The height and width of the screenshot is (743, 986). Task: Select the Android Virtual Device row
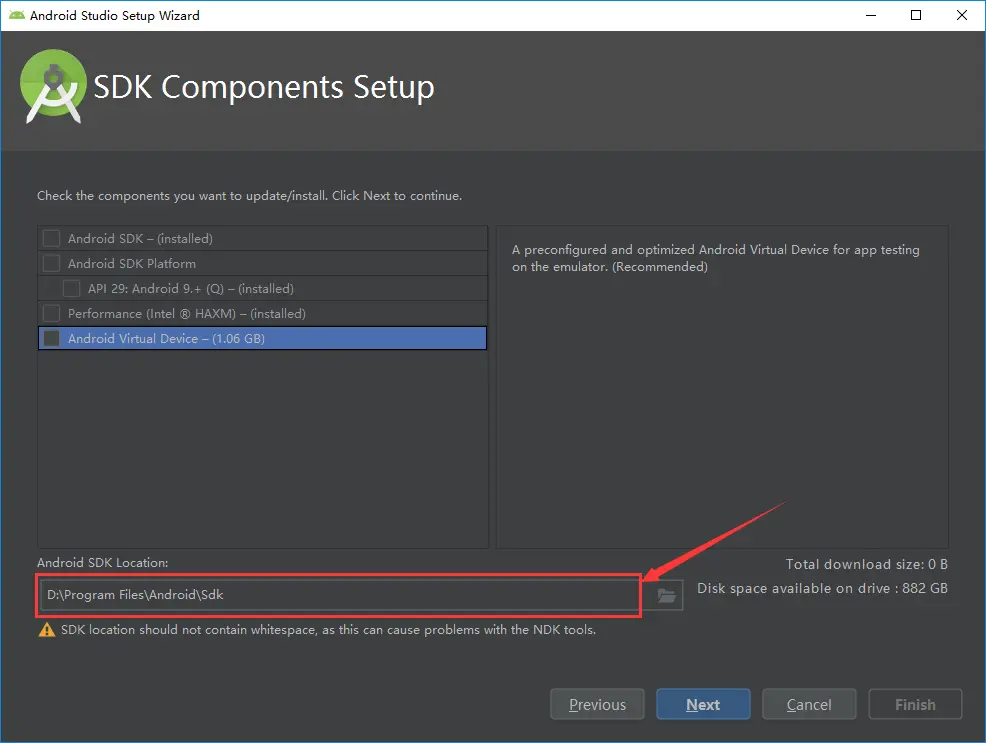(x=262, y=338)
